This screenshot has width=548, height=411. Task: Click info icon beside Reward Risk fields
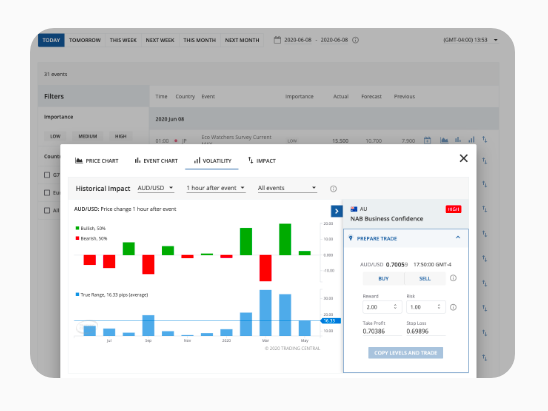[453, 307]
